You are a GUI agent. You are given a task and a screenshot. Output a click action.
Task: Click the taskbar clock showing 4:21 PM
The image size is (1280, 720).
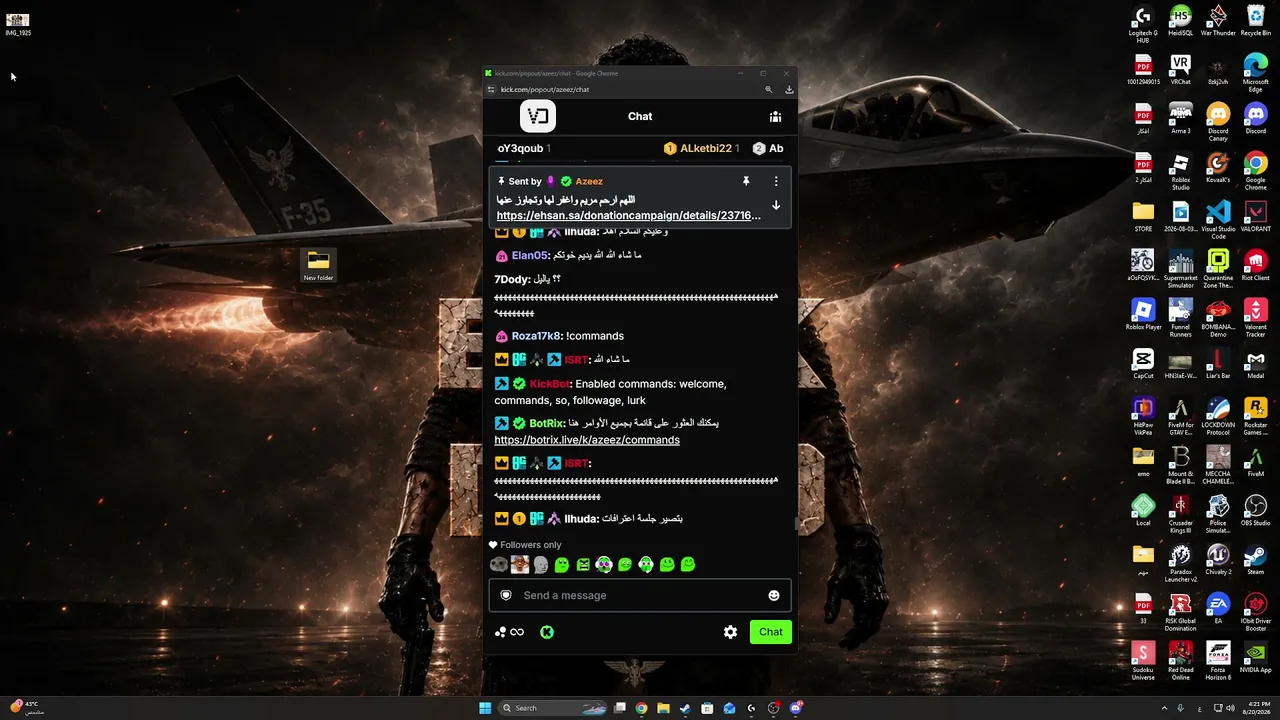pos(1255,708)
